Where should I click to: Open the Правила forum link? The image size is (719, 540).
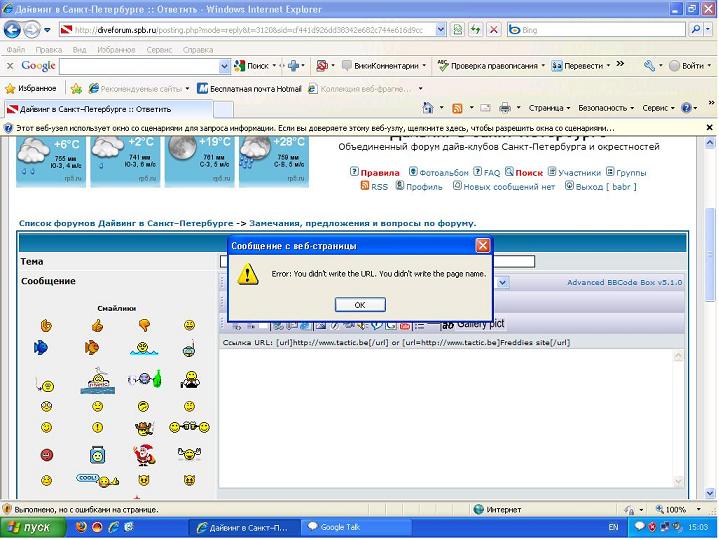pyautogui.click(x=379, y=172)
